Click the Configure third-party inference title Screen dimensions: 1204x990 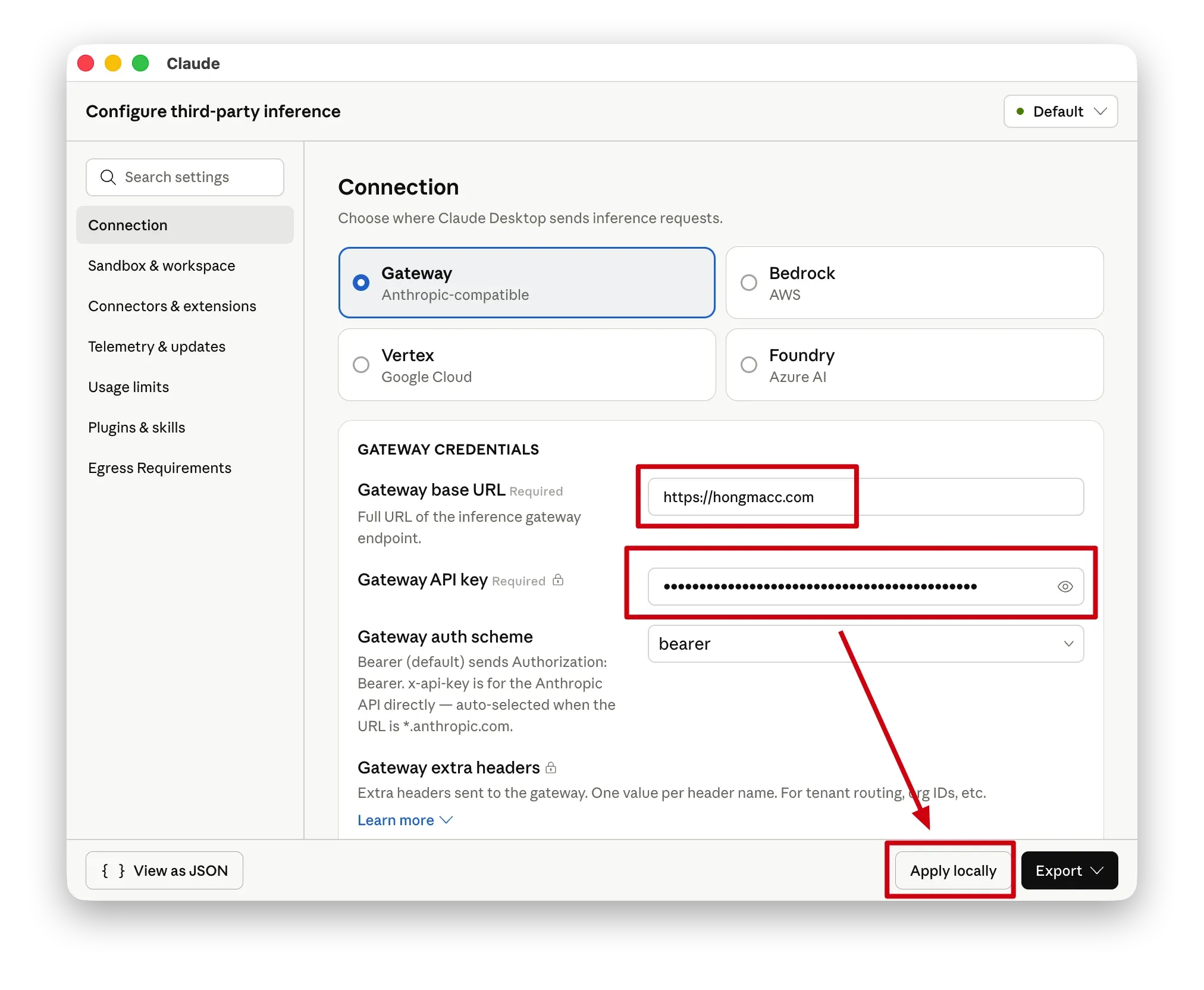(213, 111)
